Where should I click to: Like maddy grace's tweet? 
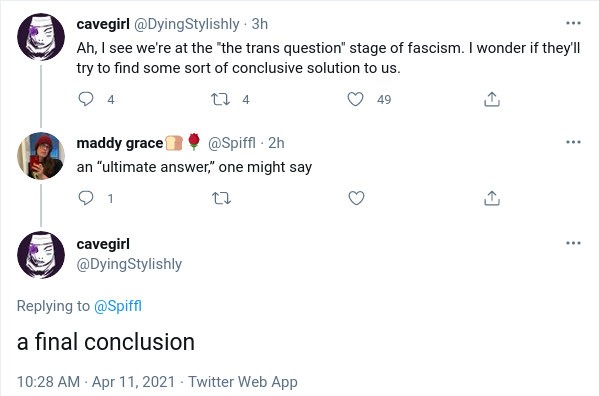(356, 198)
